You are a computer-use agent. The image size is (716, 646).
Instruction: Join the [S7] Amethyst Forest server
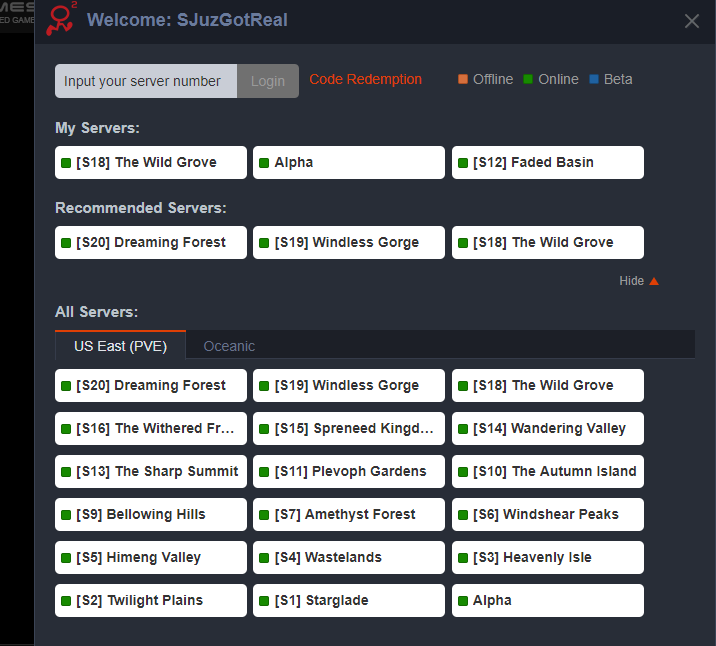click(x=348, y=514)
